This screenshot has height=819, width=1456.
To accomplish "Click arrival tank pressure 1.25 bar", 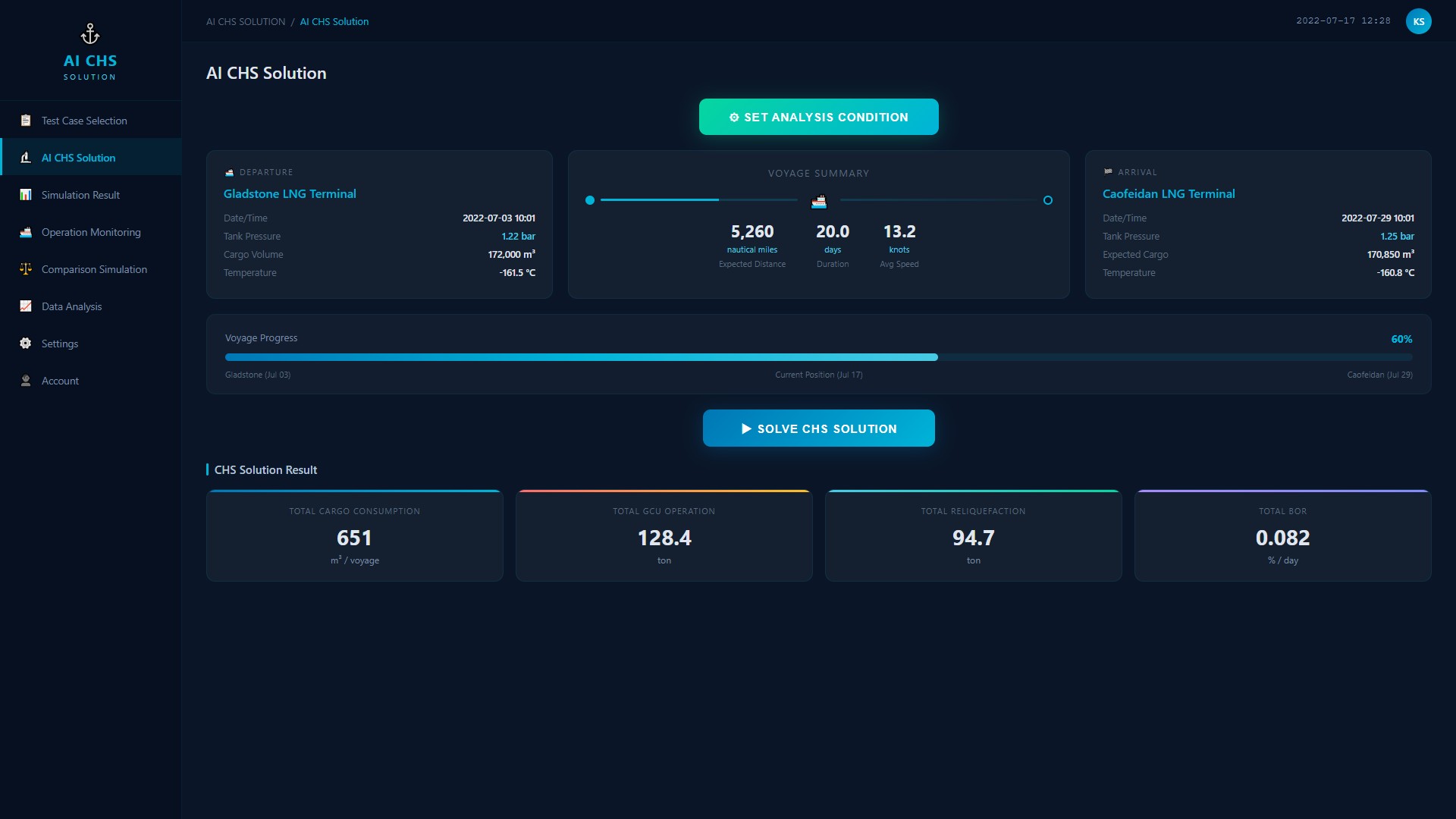I will click(1398, 237).
